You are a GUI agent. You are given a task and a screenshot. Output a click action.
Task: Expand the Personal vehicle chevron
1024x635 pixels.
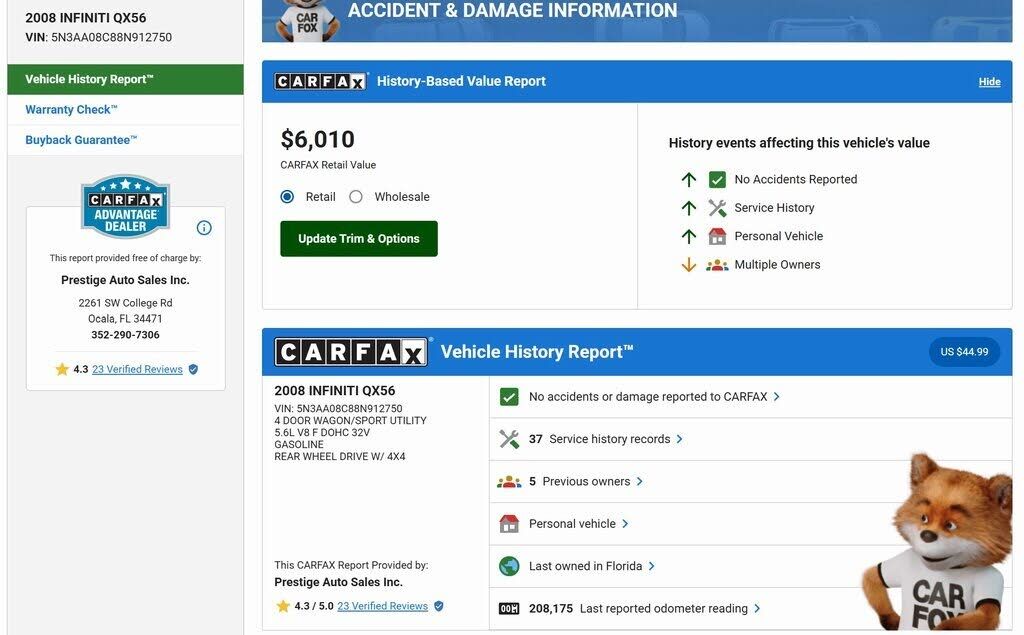click(625, 524)
